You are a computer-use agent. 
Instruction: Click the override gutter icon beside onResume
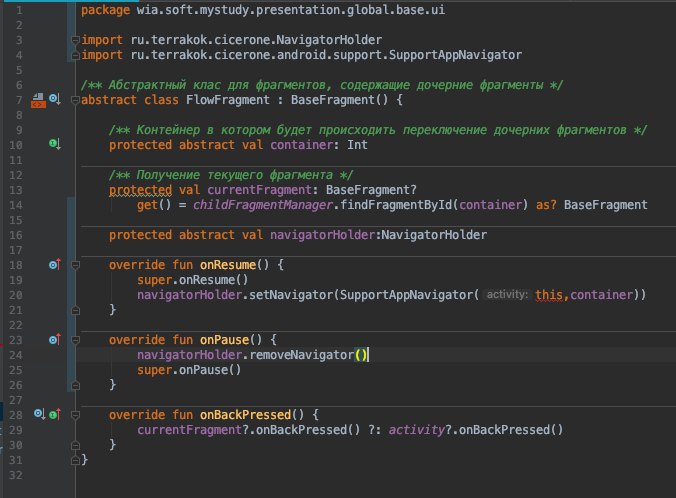tap(55, 264)
